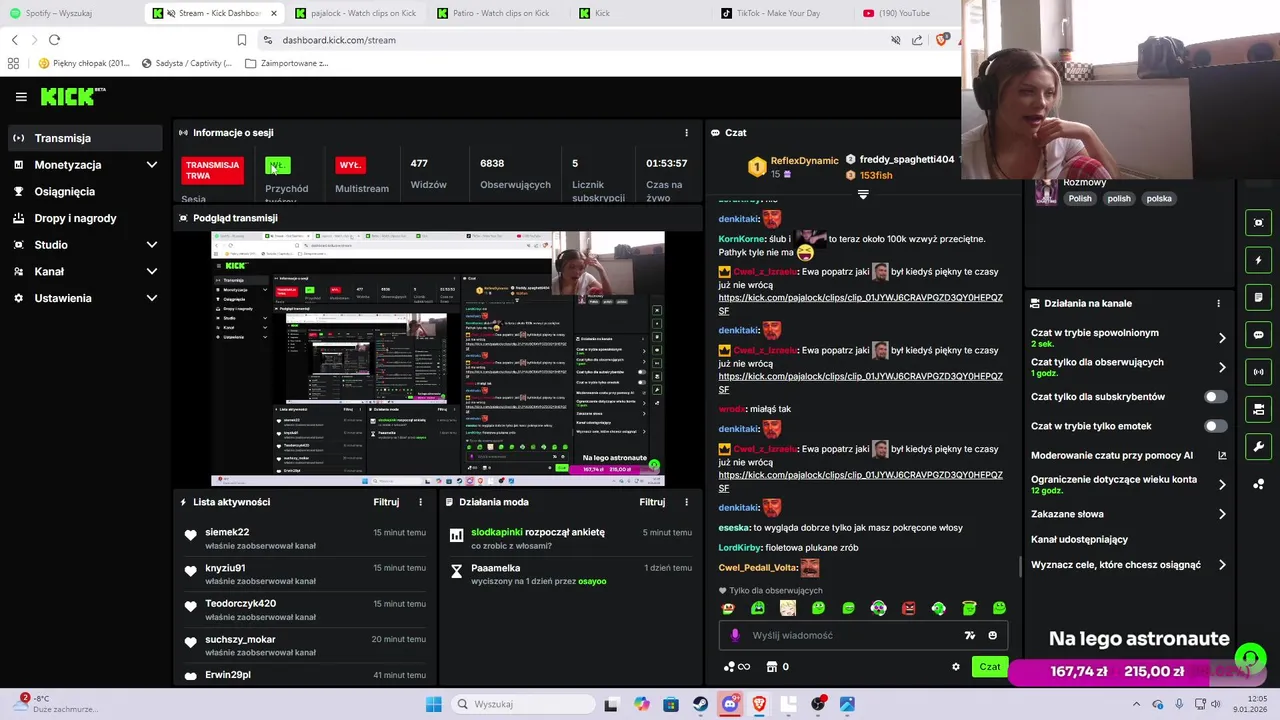Image resolution: width=1280 pixels, height=720 pixels.
Task: Click the lightning bolt icon in right rail
Action: (1259, 260)
